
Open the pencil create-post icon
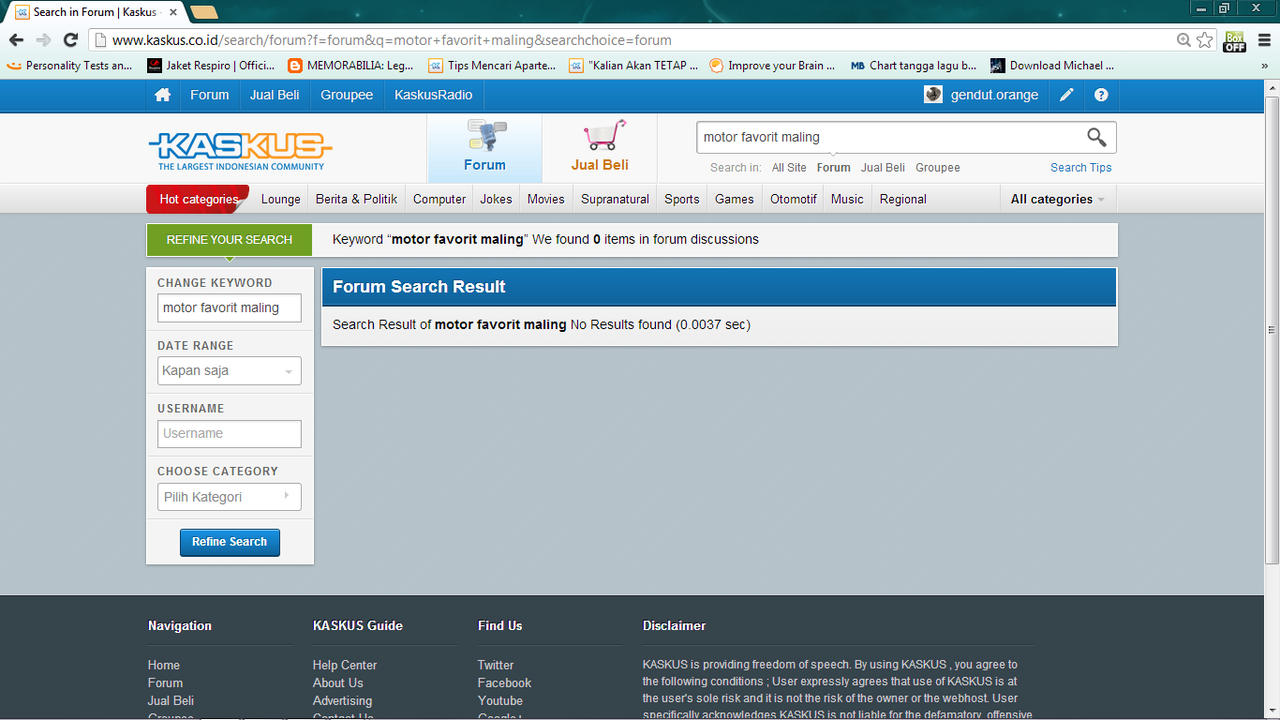pyautogui.click(x=1067, y=95)
